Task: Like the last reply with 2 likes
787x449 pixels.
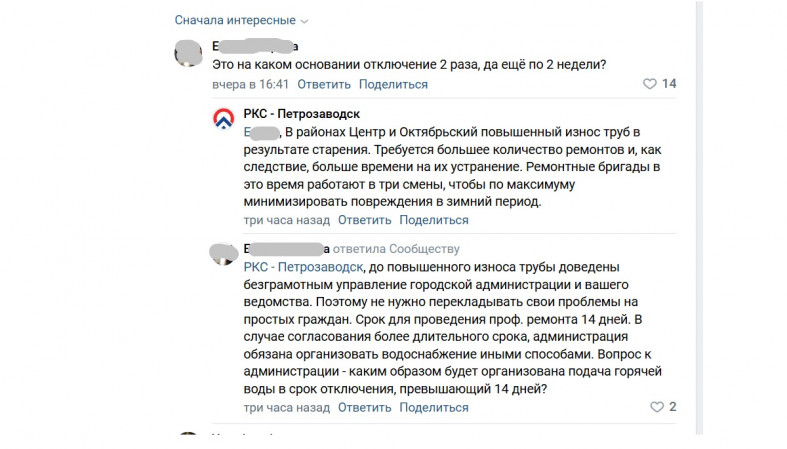Action: tap(657, 407)
